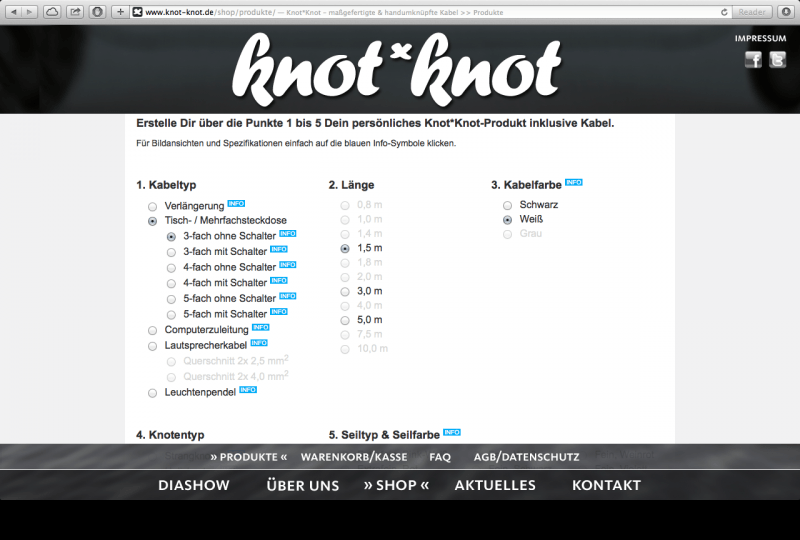This screenshot has width=800, height=540.
Task: Open the Facebook icon in header
Action: click(753, 60)
